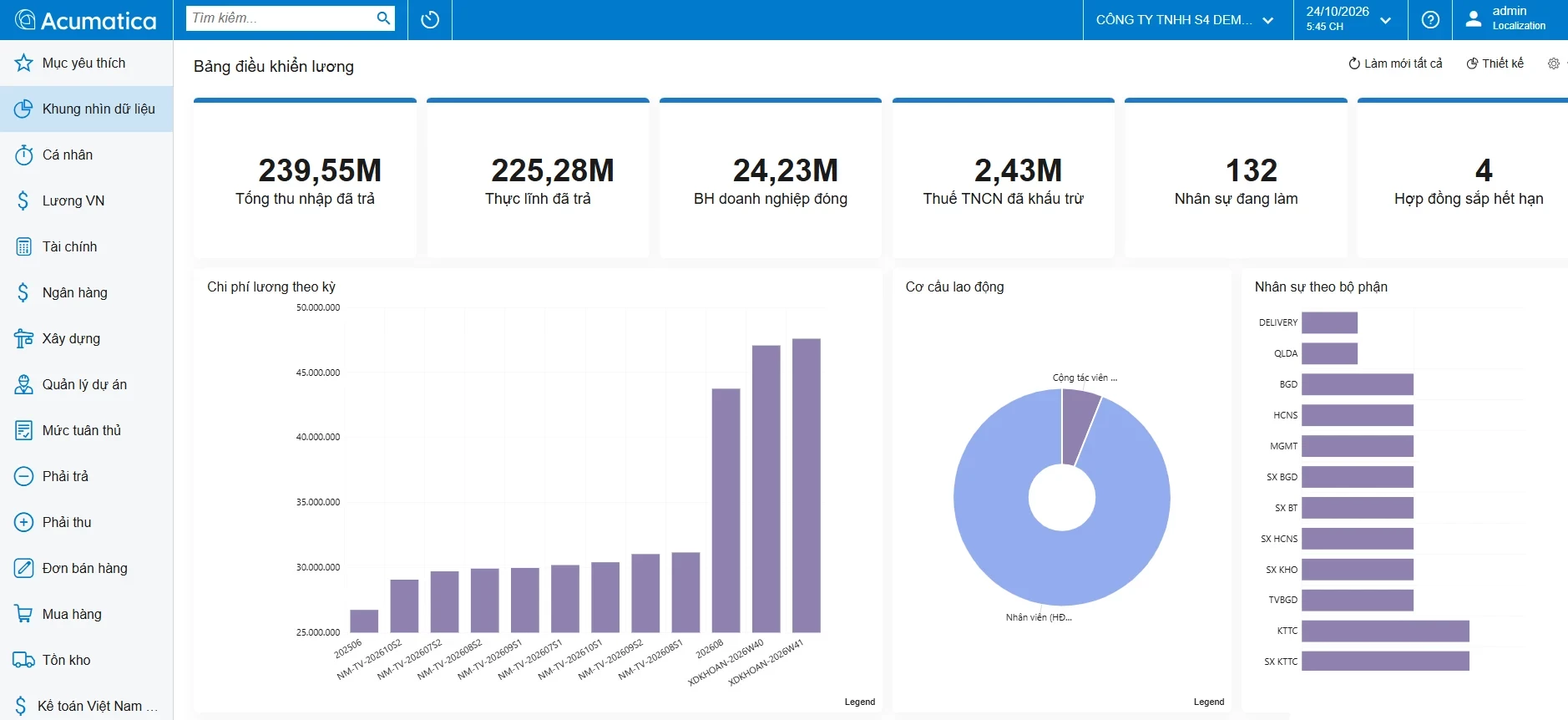
Task: Click the Khung nhìn dữ liệu pie icon
Action: click(23, 109)
